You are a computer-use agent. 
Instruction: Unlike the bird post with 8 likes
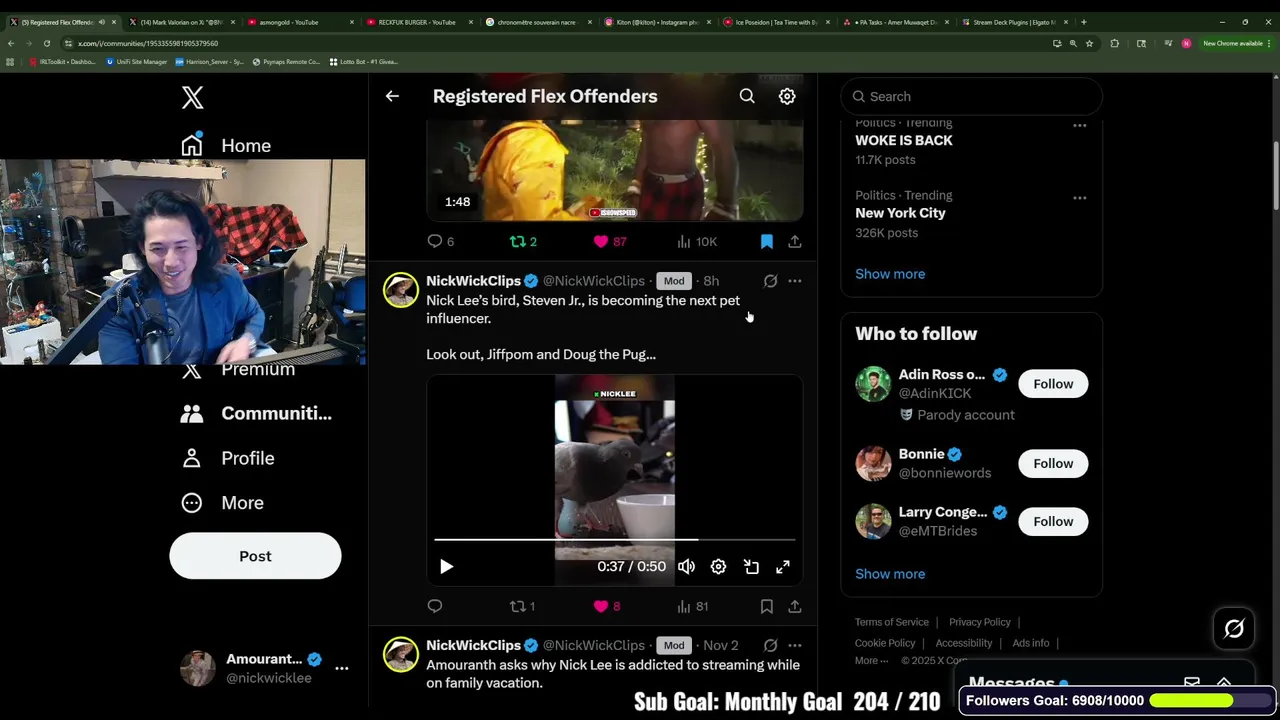pos(606,606)
